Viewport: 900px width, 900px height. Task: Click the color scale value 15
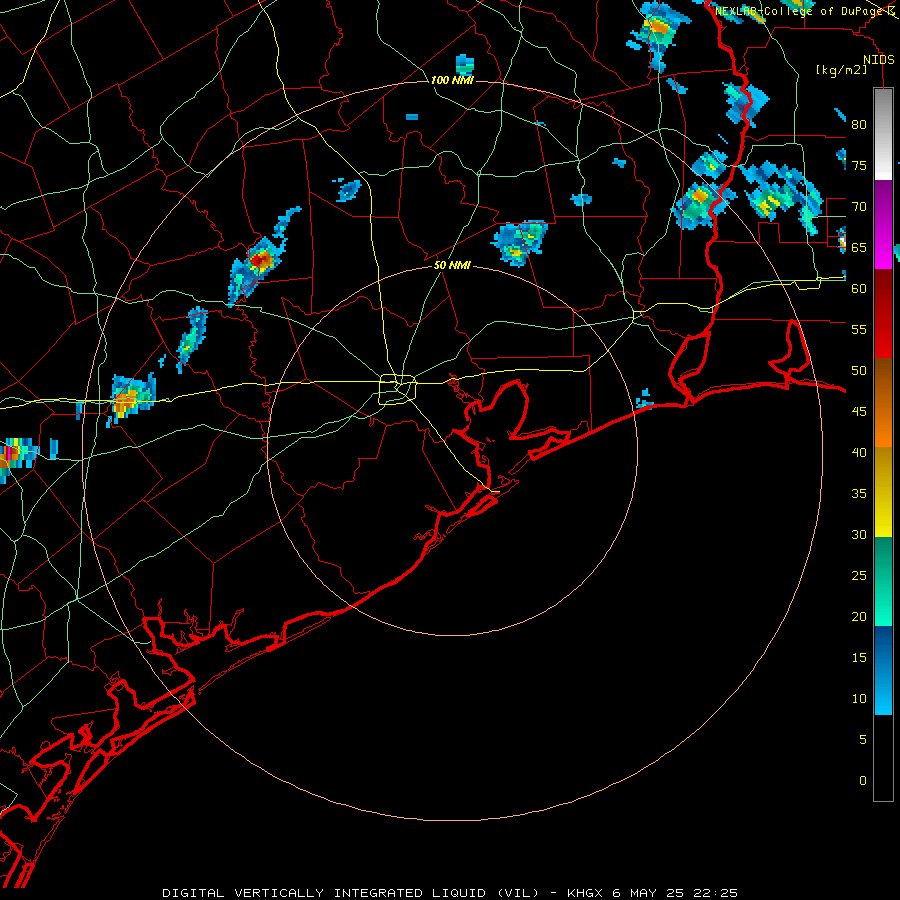coord(859,657)
